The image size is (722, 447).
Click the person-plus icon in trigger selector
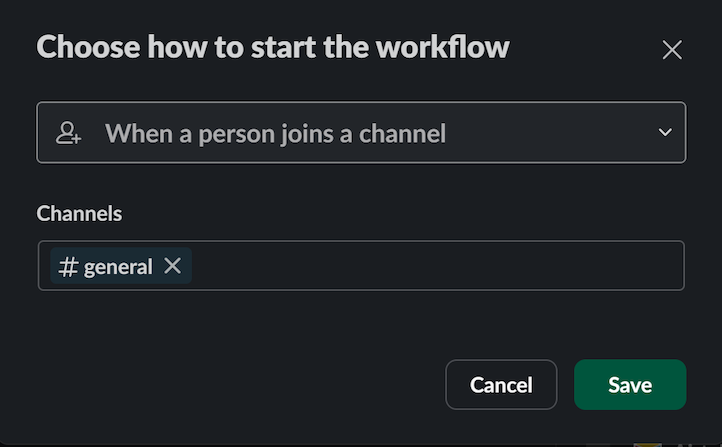(69, 133)
